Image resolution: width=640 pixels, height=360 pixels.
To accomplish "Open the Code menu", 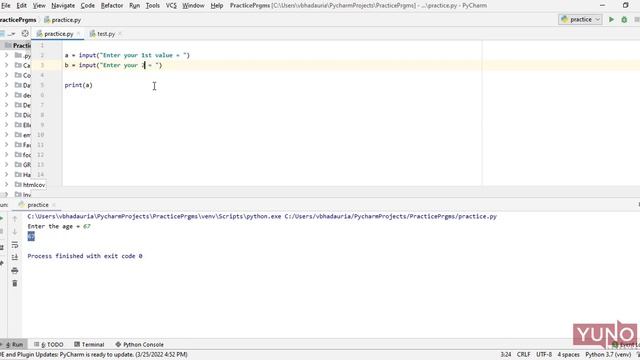I will point(87,6).
